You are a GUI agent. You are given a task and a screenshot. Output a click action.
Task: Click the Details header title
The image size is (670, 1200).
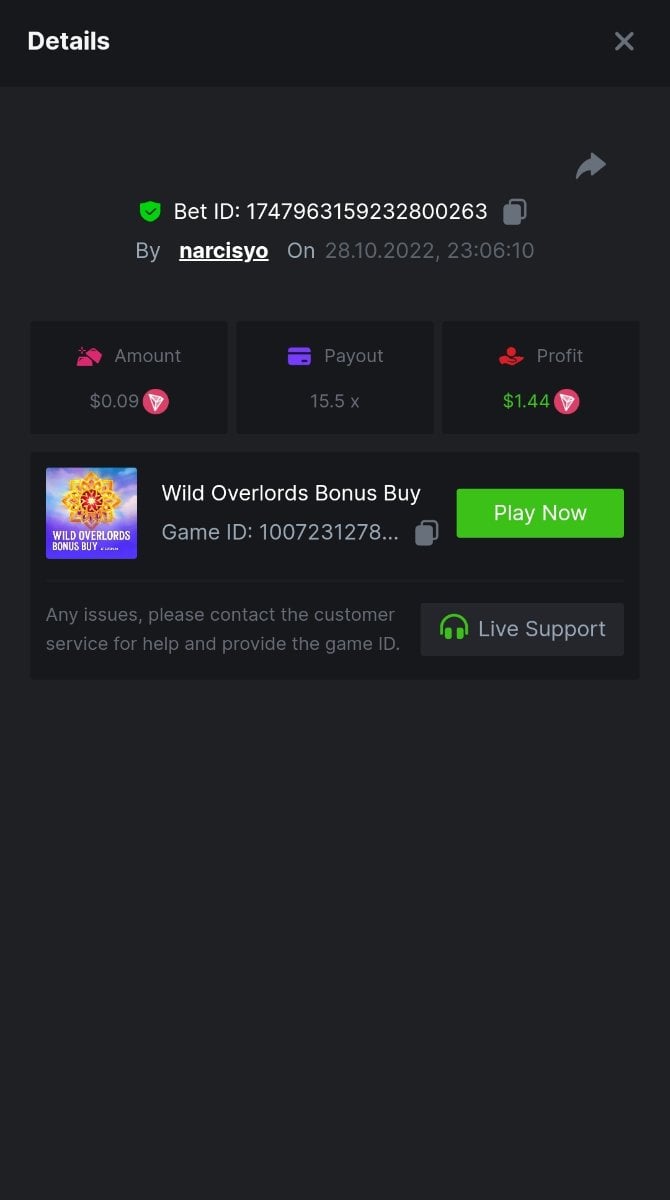tap(69, 41)
